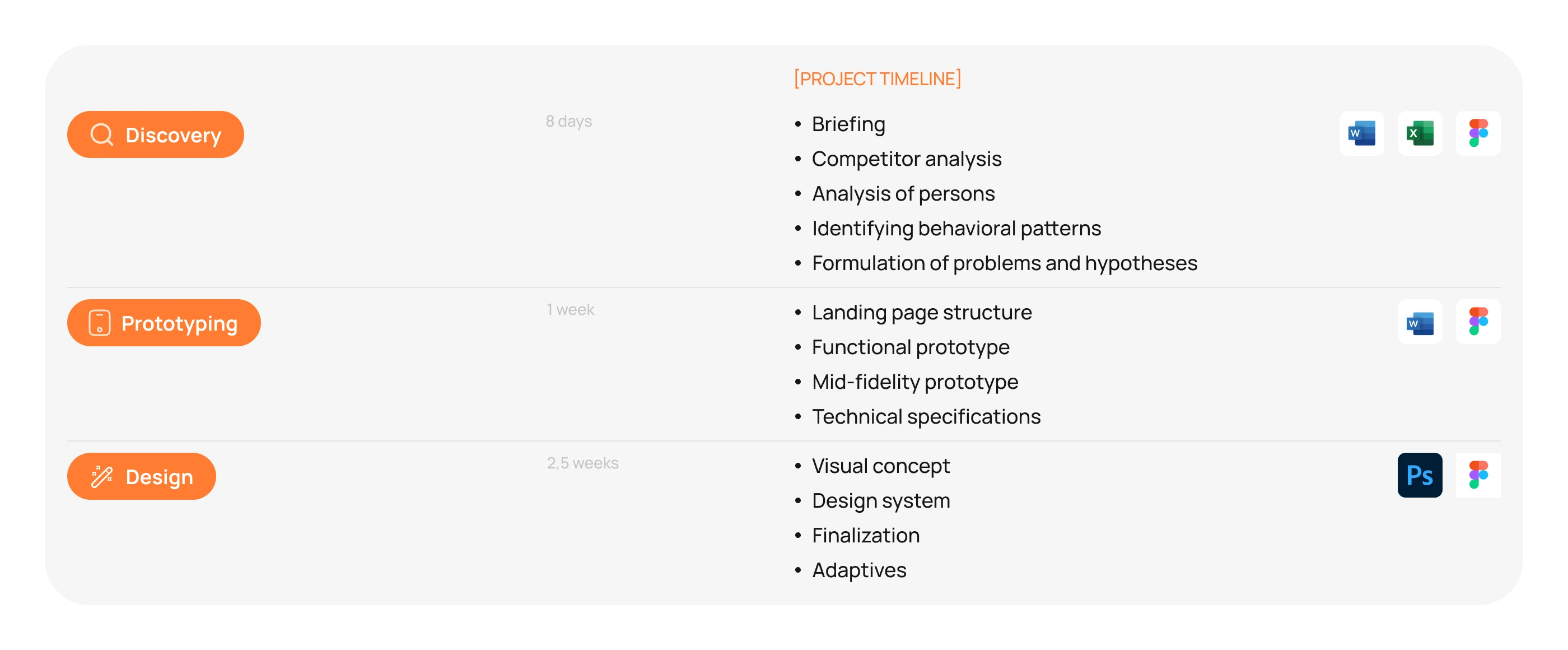Click the 'Design system' list item
The height and width of the screenshot is (650, 1568).
coord(881,501)
